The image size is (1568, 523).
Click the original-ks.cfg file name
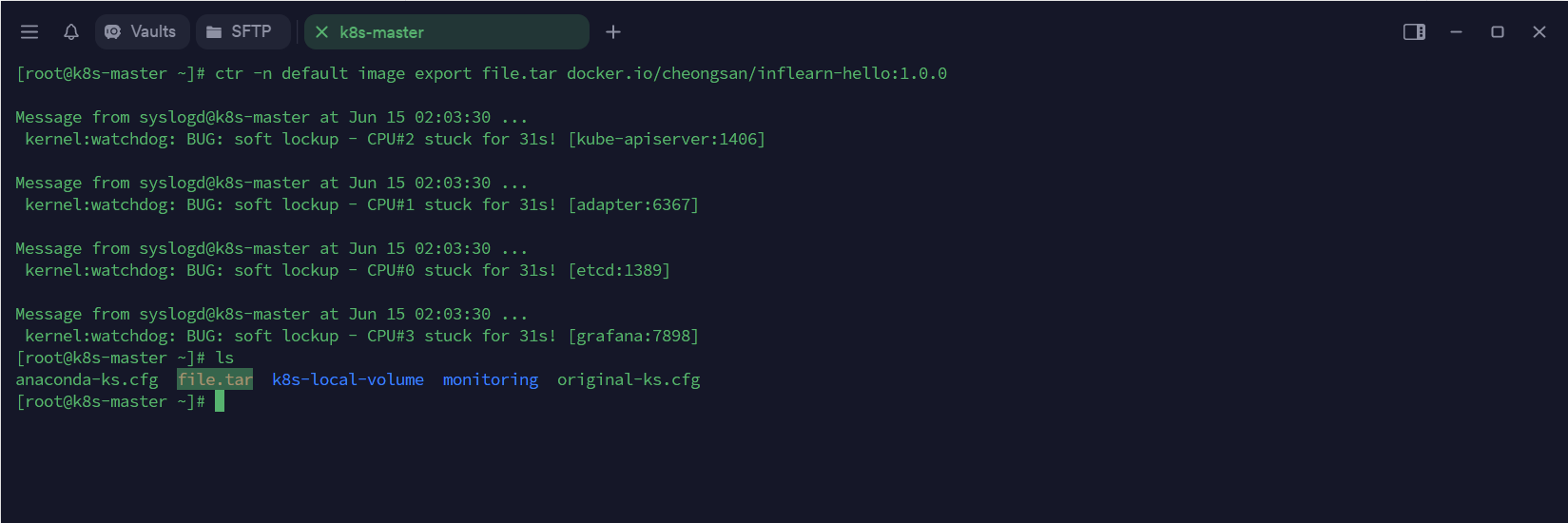[x=629, y=379]
